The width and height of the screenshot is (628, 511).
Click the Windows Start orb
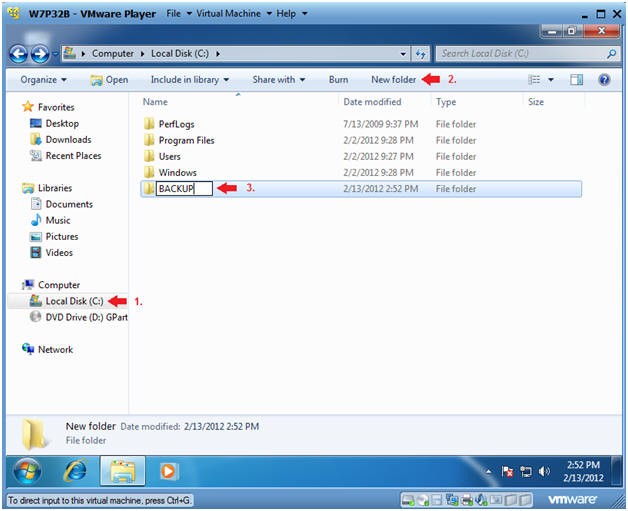coord(27,471)
